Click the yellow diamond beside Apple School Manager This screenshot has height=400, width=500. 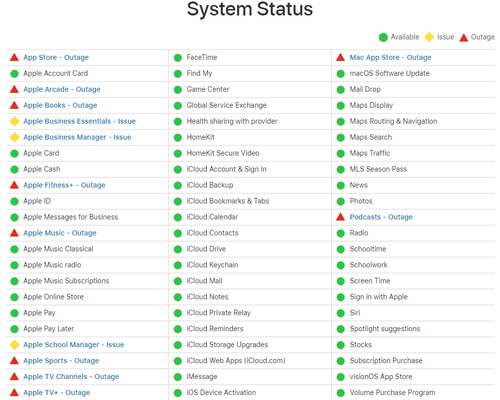pyautogui.click(x=14, y=345)
